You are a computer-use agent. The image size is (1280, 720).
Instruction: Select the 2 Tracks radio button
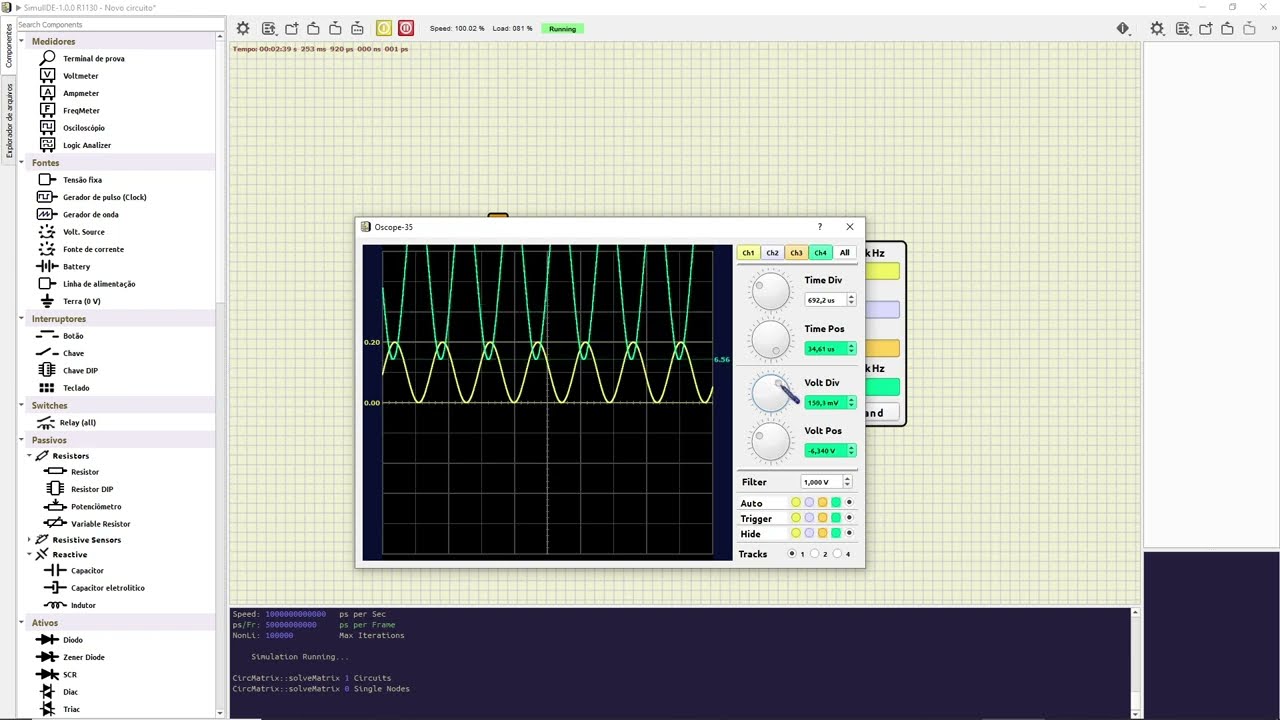pos(816,554)
